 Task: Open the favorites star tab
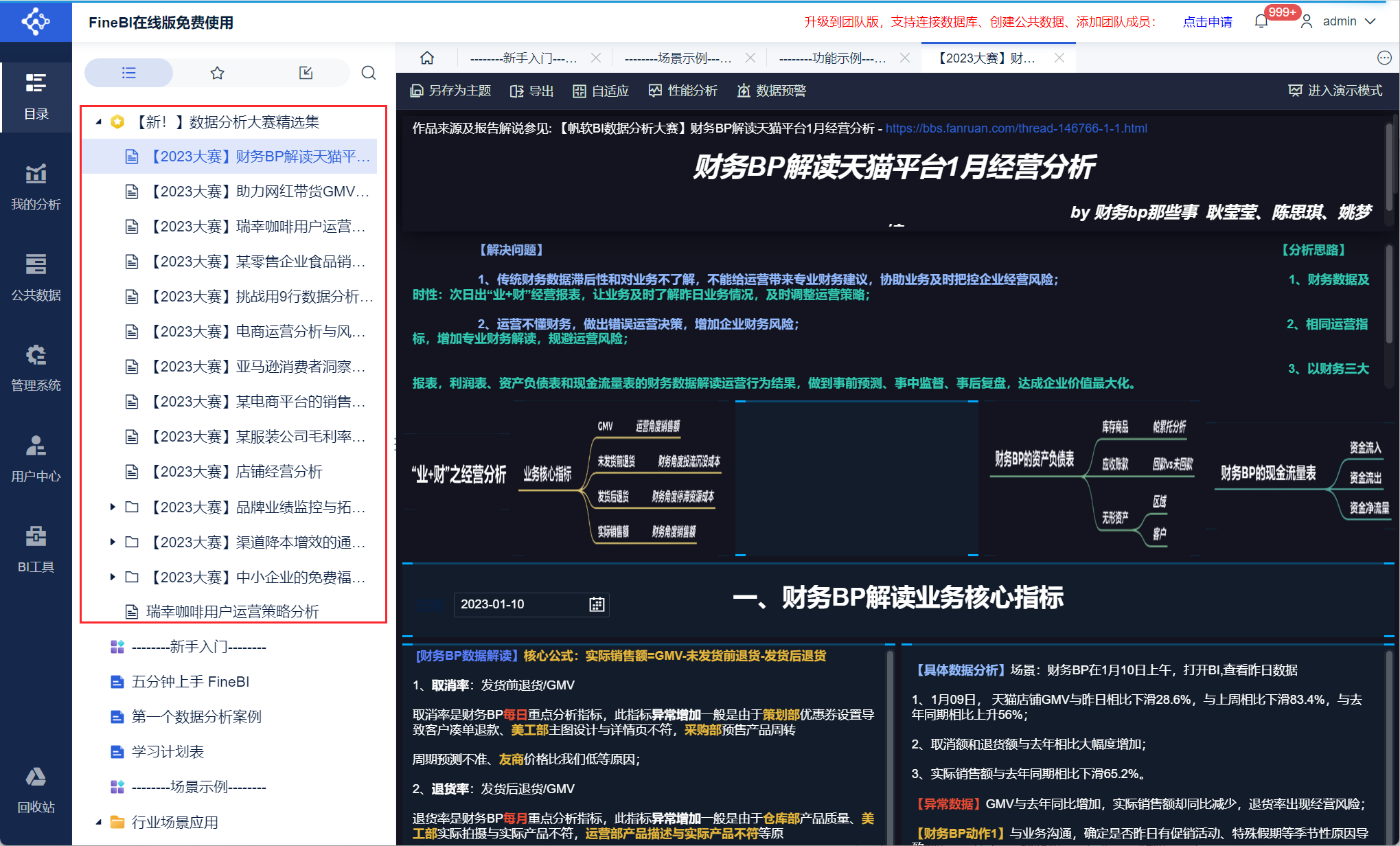pyautogui.click(x=217, y=73)
